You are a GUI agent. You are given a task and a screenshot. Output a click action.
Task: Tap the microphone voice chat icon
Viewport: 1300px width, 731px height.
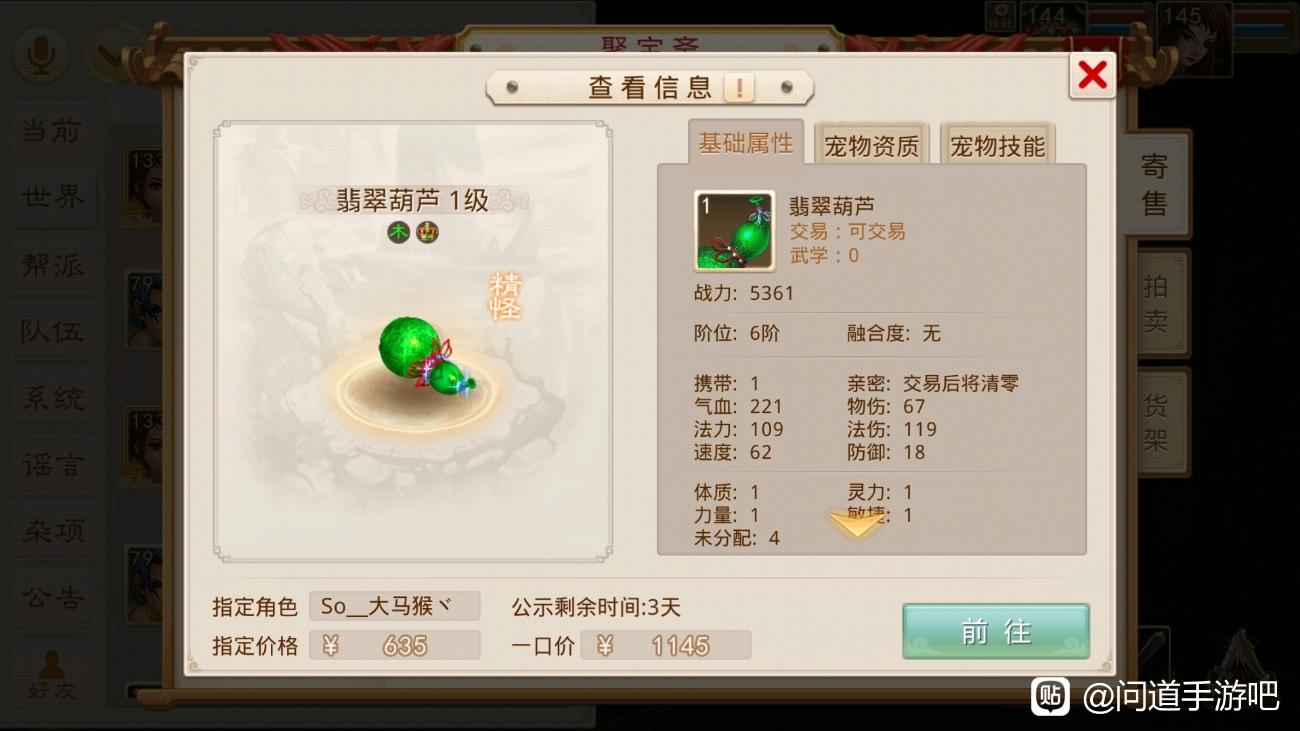coord(41,55)
